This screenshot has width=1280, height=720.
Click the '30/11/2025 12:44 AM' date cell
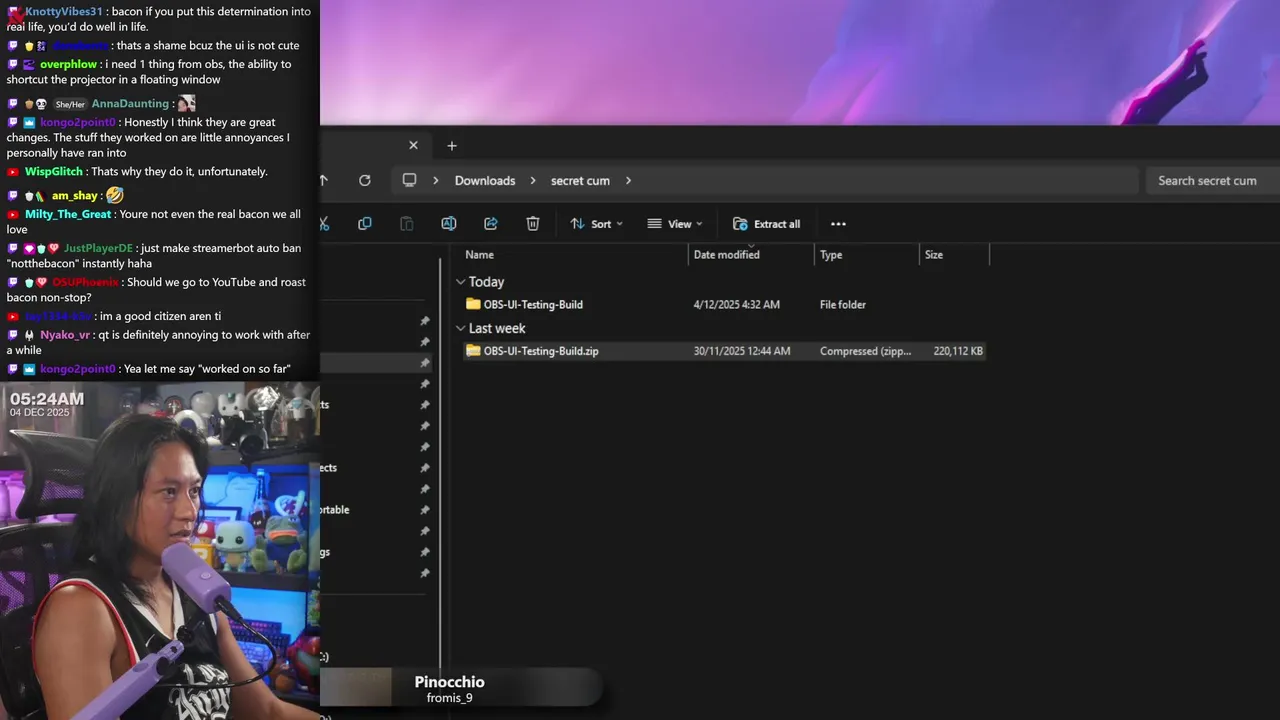coord(742,351)
